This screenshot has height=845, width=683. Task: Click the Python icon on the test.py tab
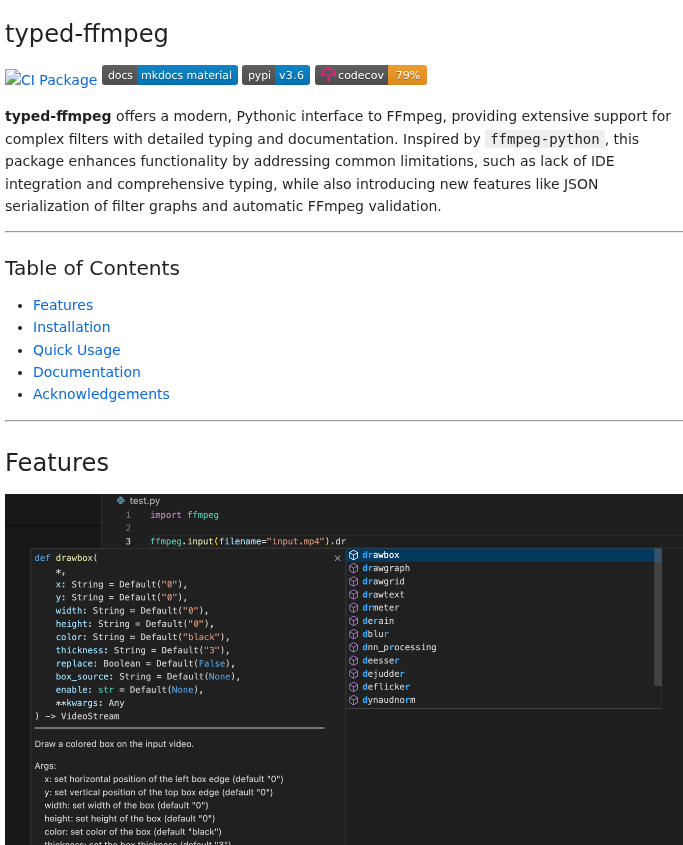pos(122,500)
